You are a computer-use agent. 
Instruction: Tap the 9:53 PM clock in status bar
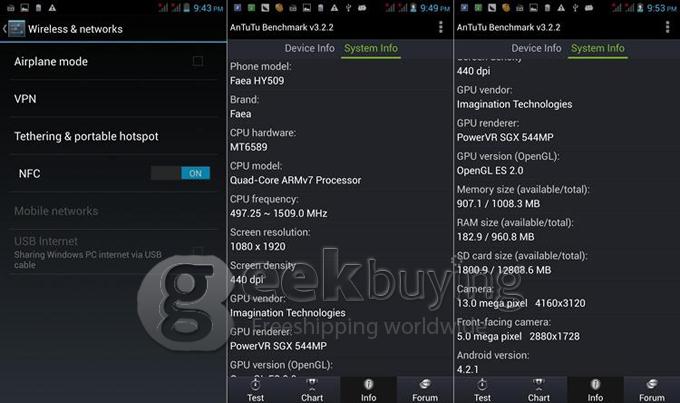662,8
